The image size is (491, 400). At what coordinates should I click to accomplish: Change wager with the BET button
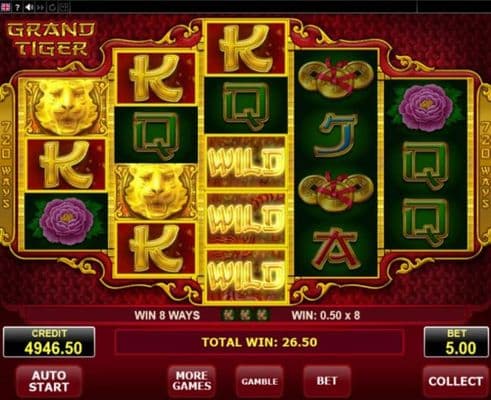(327, 381)
